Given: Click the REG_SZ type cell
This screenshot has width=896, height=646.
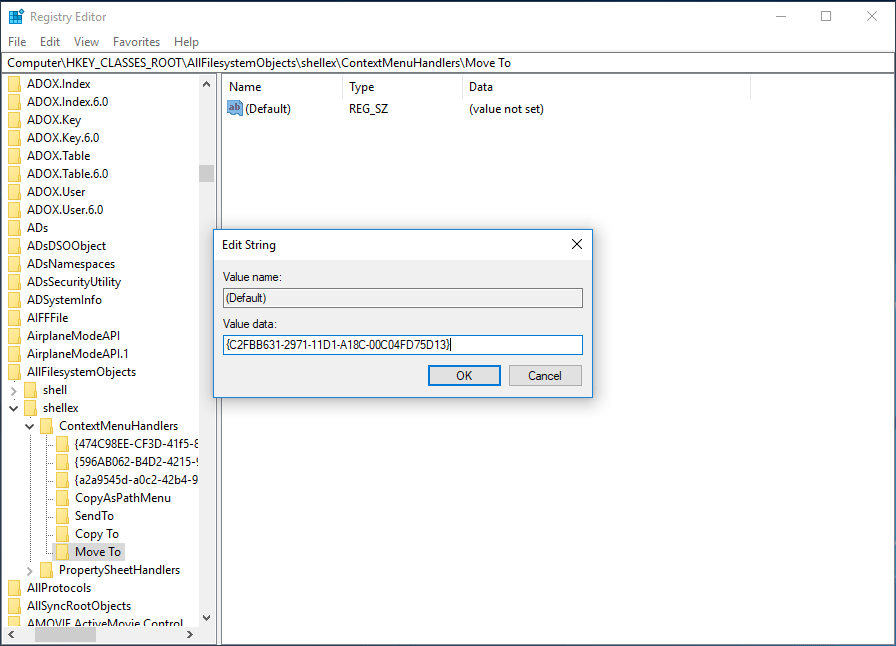Looking at the screenshot, I should [x=368, y=109].
